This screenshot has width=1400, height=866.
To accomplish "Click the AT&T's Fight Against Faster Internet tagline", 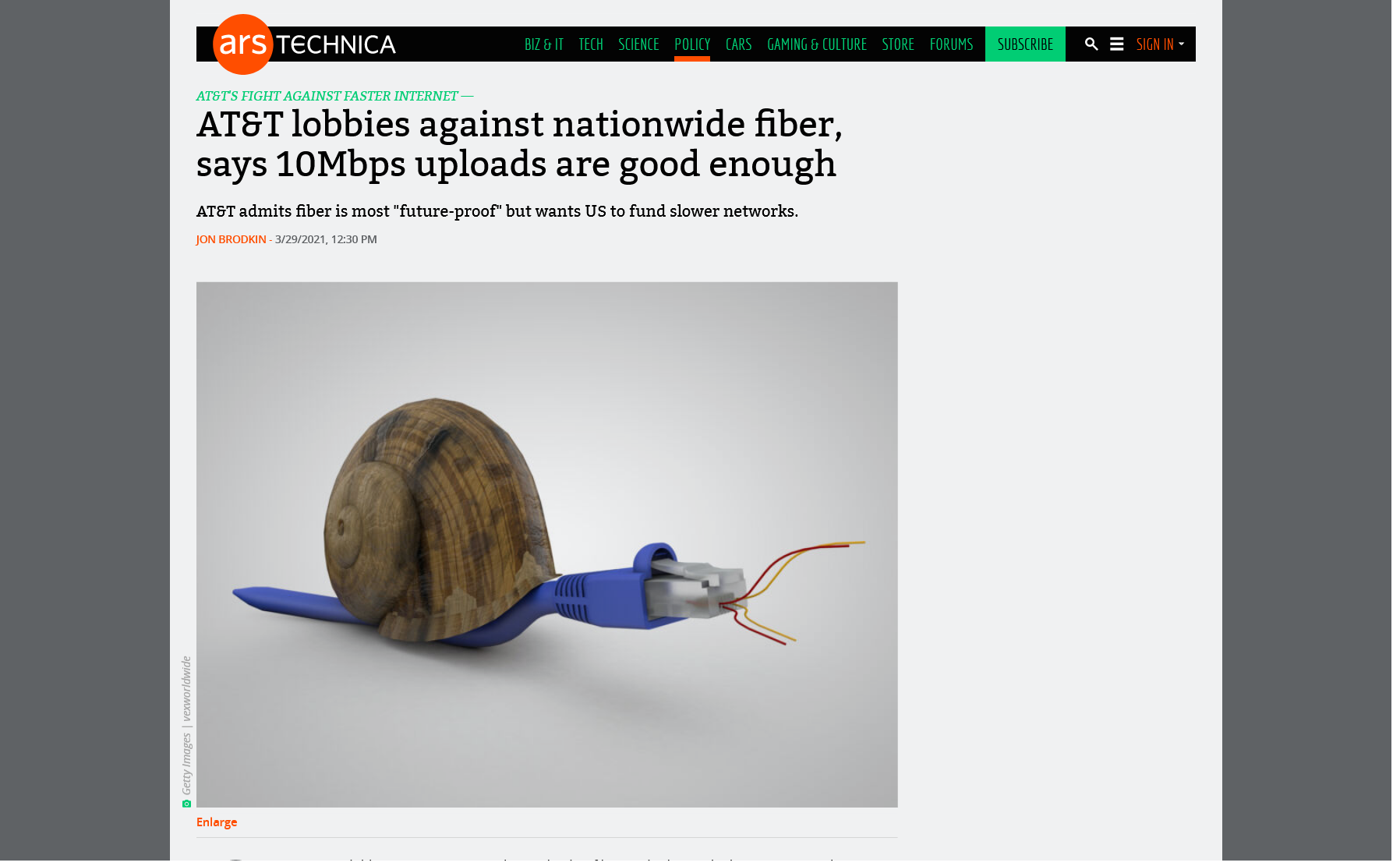I will coord(327,96).
